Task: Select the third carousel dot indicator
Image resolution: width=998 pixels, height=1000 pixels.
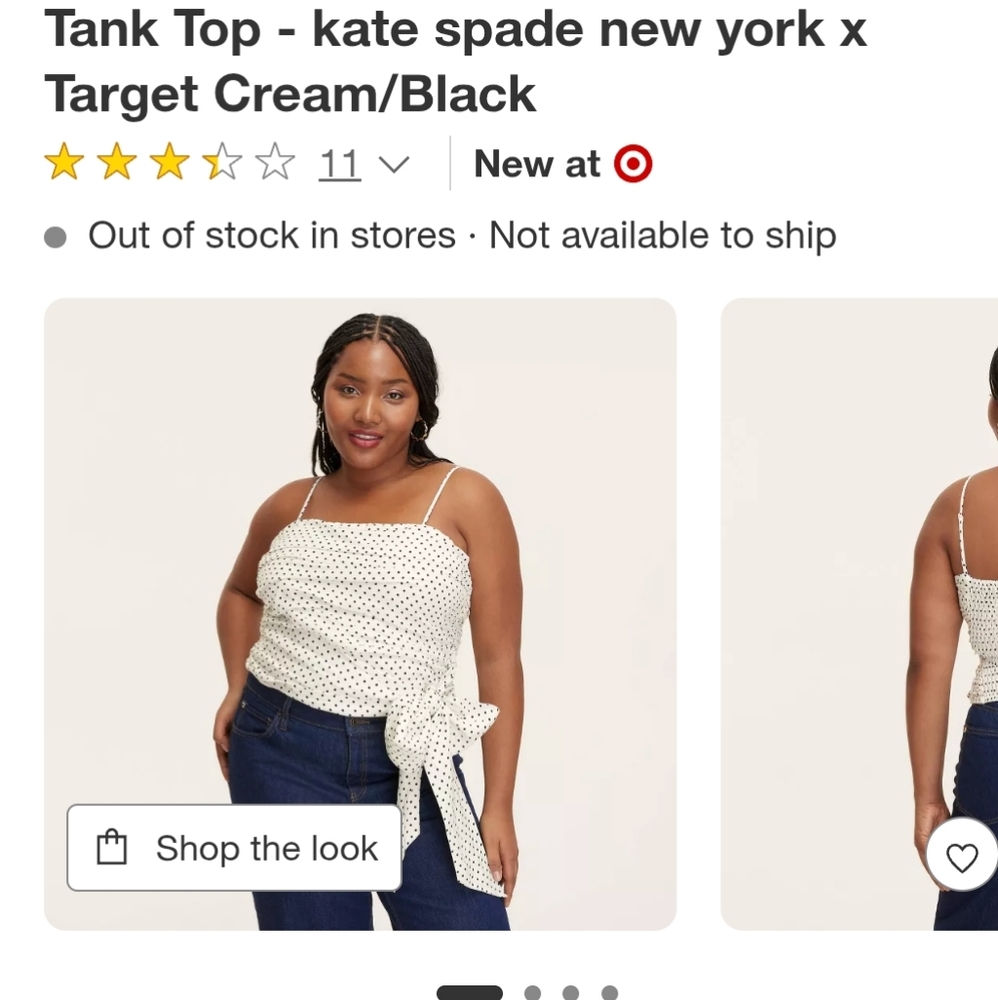Action: click(x=572, y=992)
